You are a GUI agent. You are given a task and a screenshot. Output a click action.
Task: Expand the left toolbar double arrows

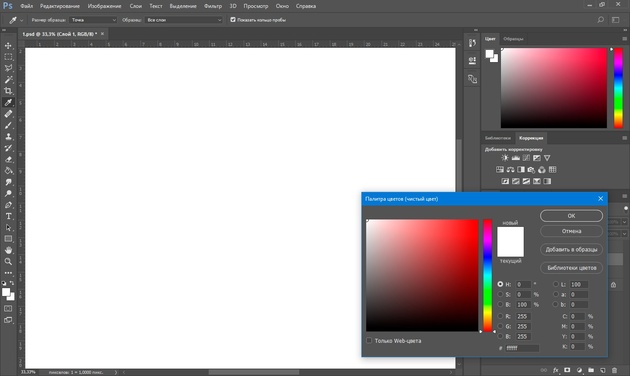tap(4, 30)
